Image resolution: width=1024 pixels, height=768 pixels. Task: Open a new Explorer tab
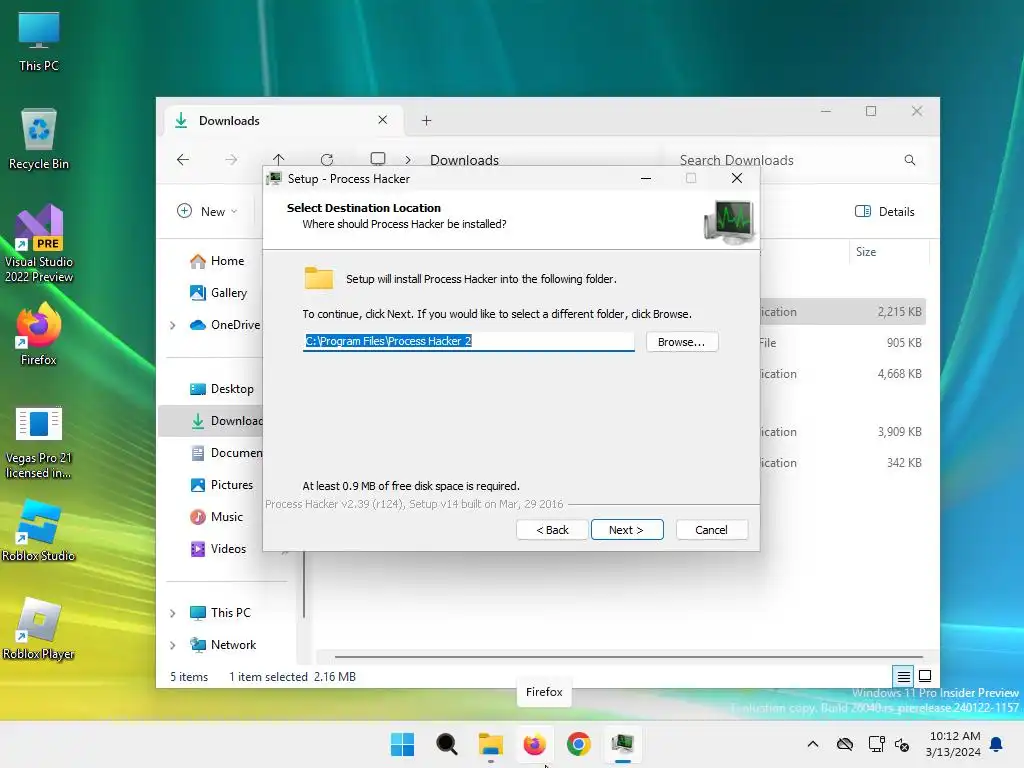[426, 120]
